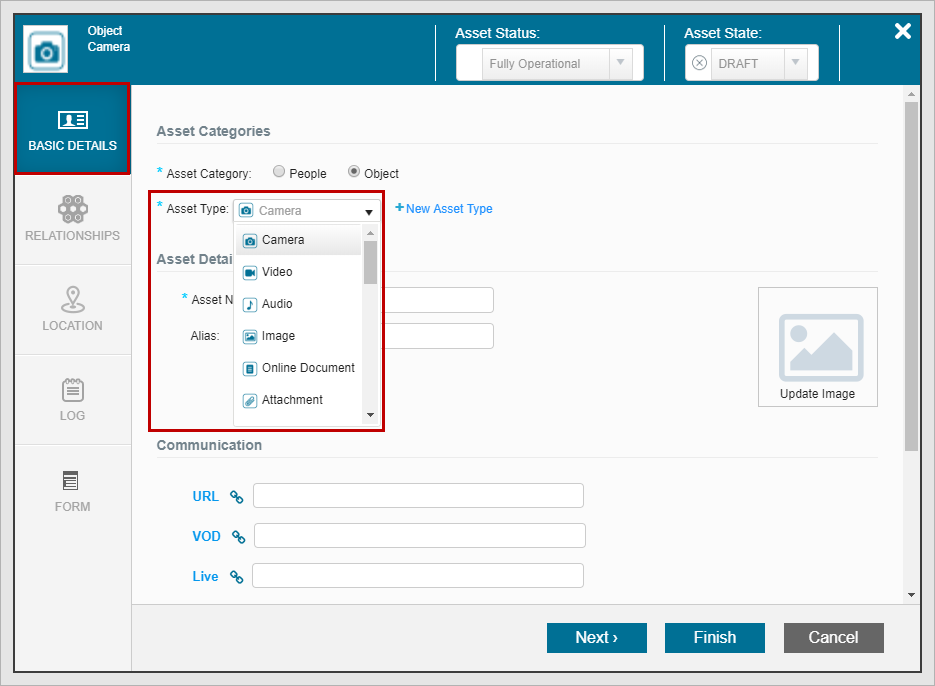935x686 pixels.
Task: Open the Location tab
Action: (72, 309)
